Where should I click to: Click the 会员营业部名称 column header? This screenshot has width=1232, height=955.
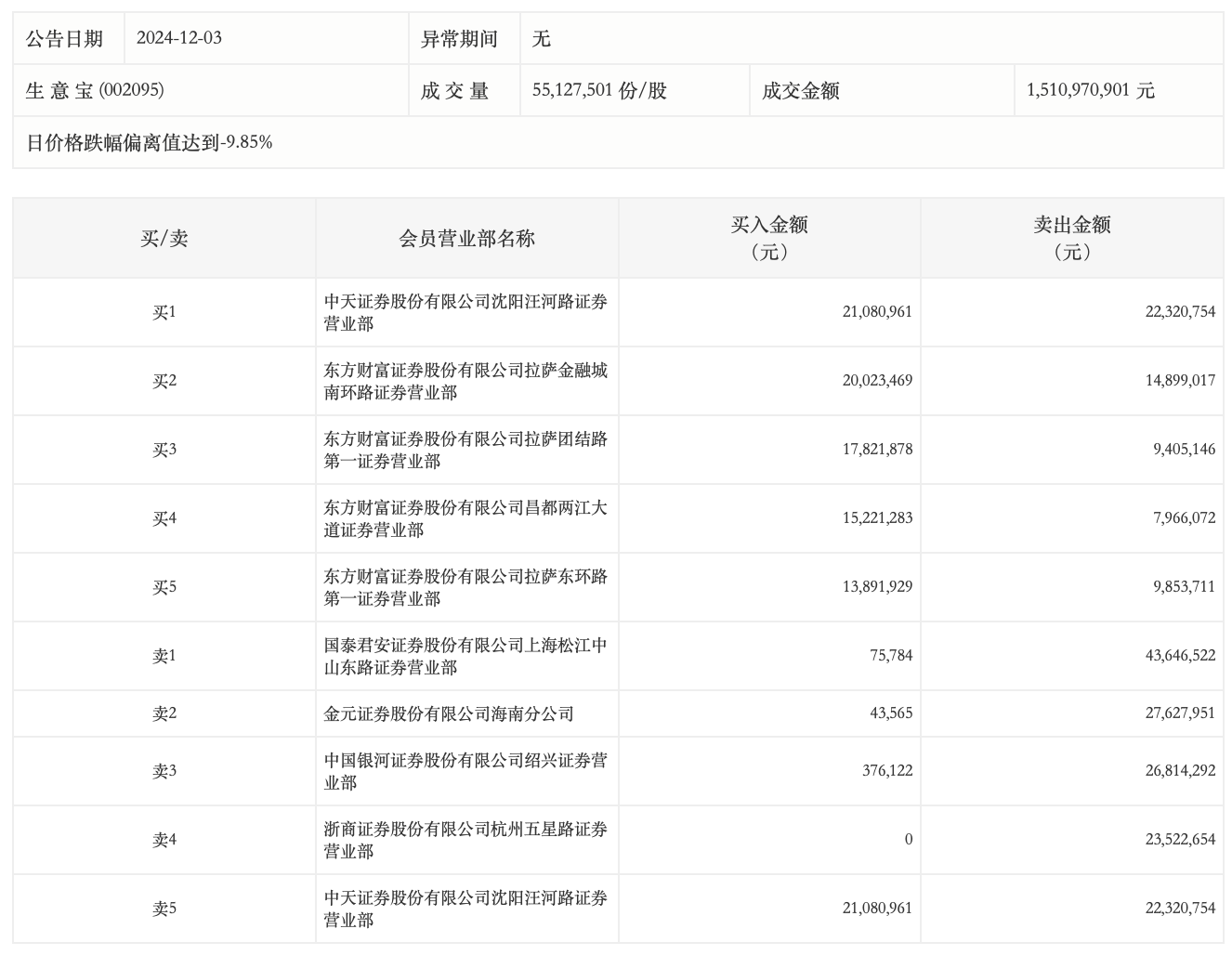tap(466, 239)
